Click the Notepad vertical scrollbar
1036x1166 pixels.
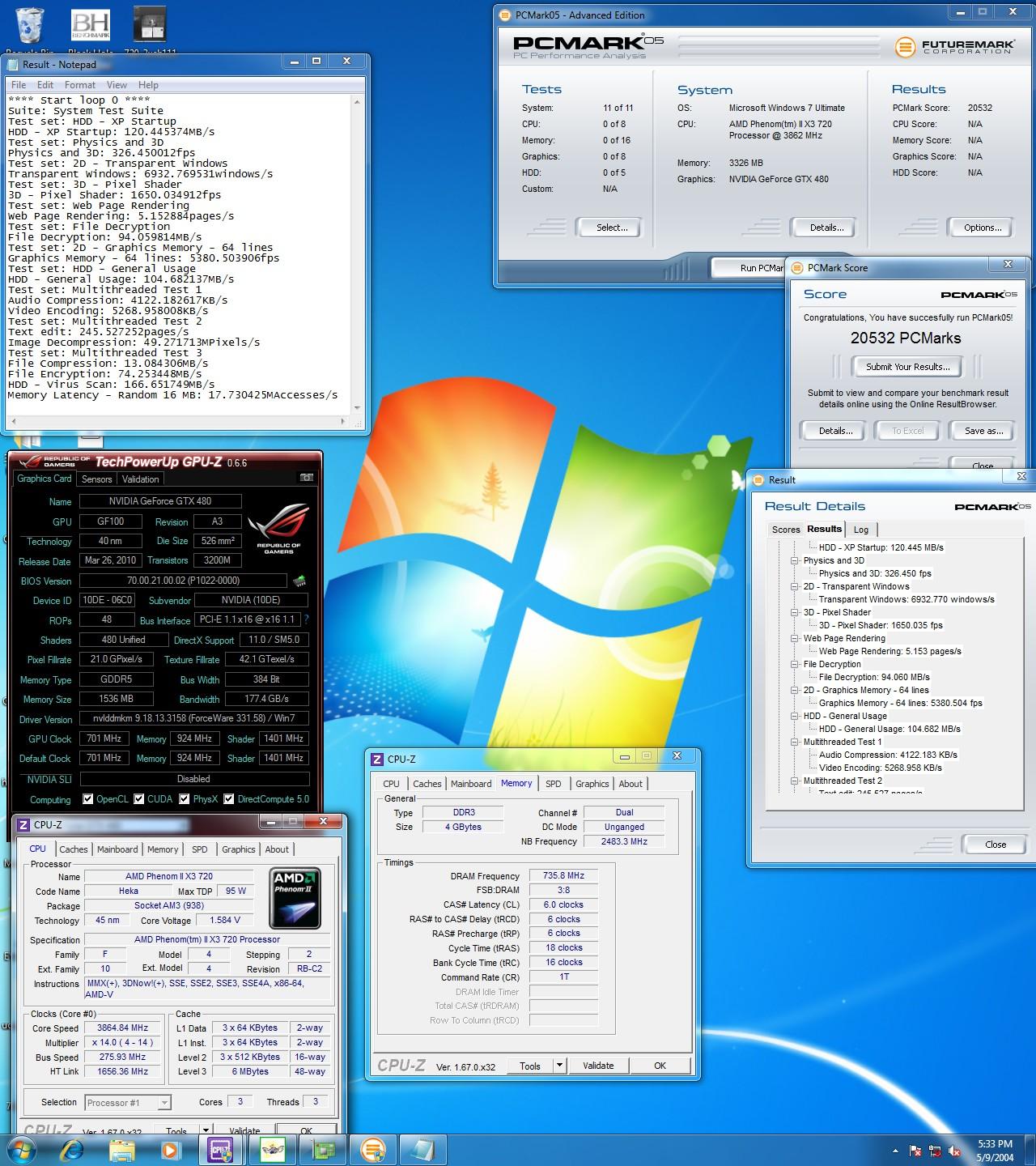[x=357, y=254]
